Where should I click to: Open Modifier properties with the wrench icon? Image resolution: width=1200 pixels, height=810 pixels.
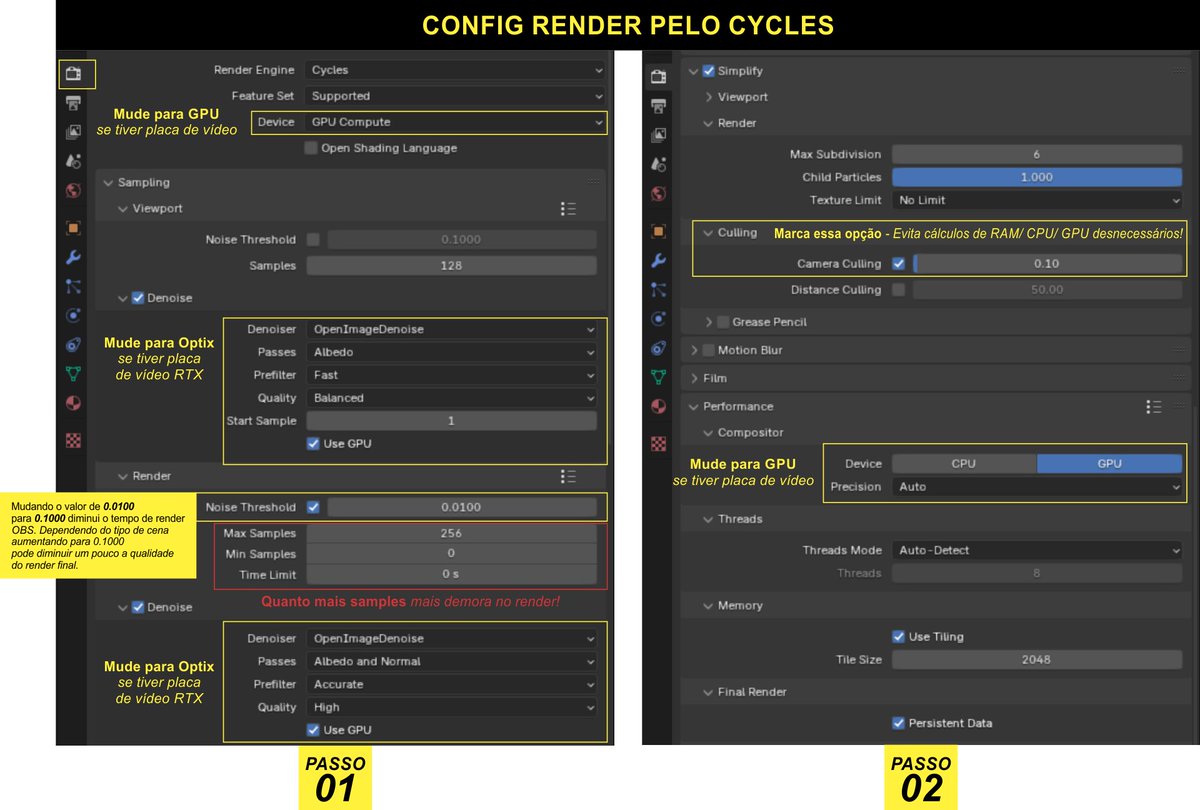pos(73,257)
